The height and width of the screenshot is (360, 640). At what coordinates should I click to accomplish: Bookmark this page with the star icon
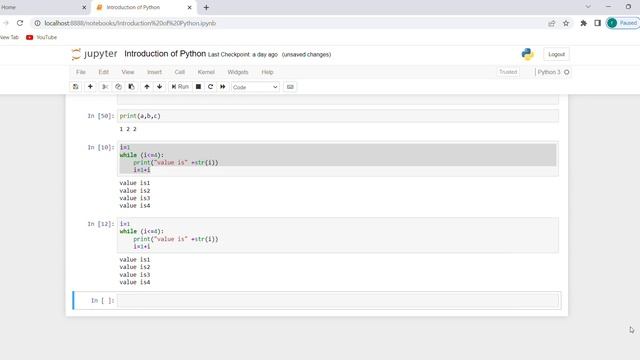point(566,23)
